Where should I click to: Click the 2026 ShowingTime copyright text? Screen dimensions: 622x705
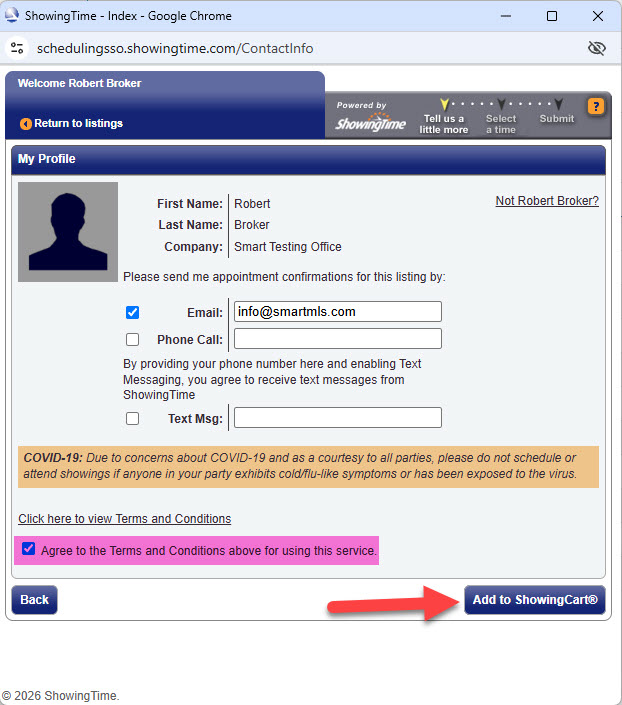tap(61, 696)
